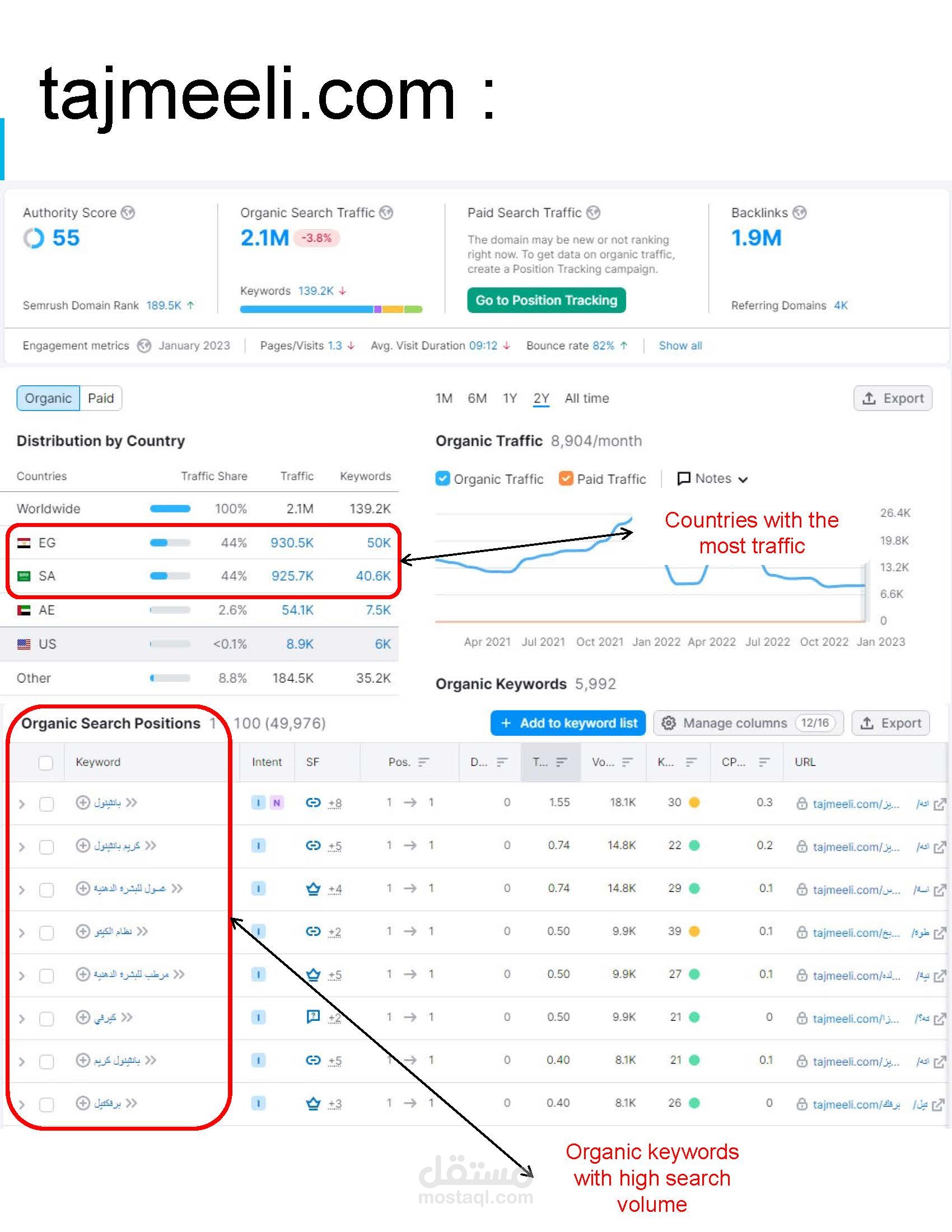Click sort icon on the CP... column
This screenshot has width=952, height=1232.
pyautogui.click(x=764, y=762)
